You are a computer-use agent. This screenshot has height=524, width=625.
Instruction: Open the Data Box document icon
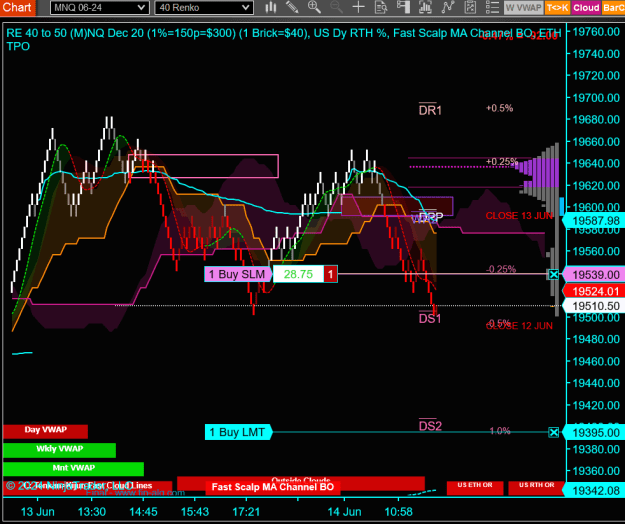click(x=381, y=7)
